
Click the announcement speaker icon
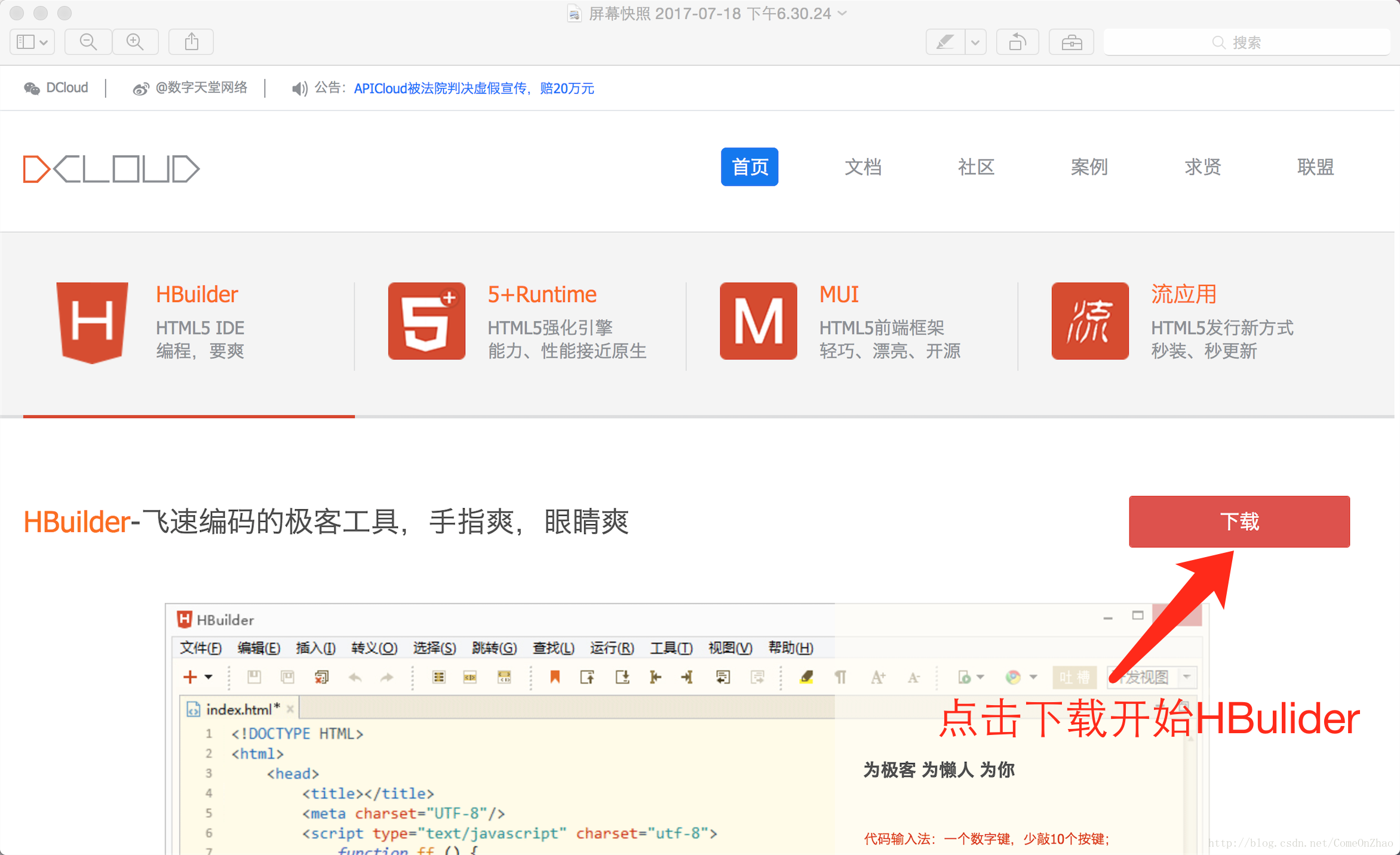point(299,88)
